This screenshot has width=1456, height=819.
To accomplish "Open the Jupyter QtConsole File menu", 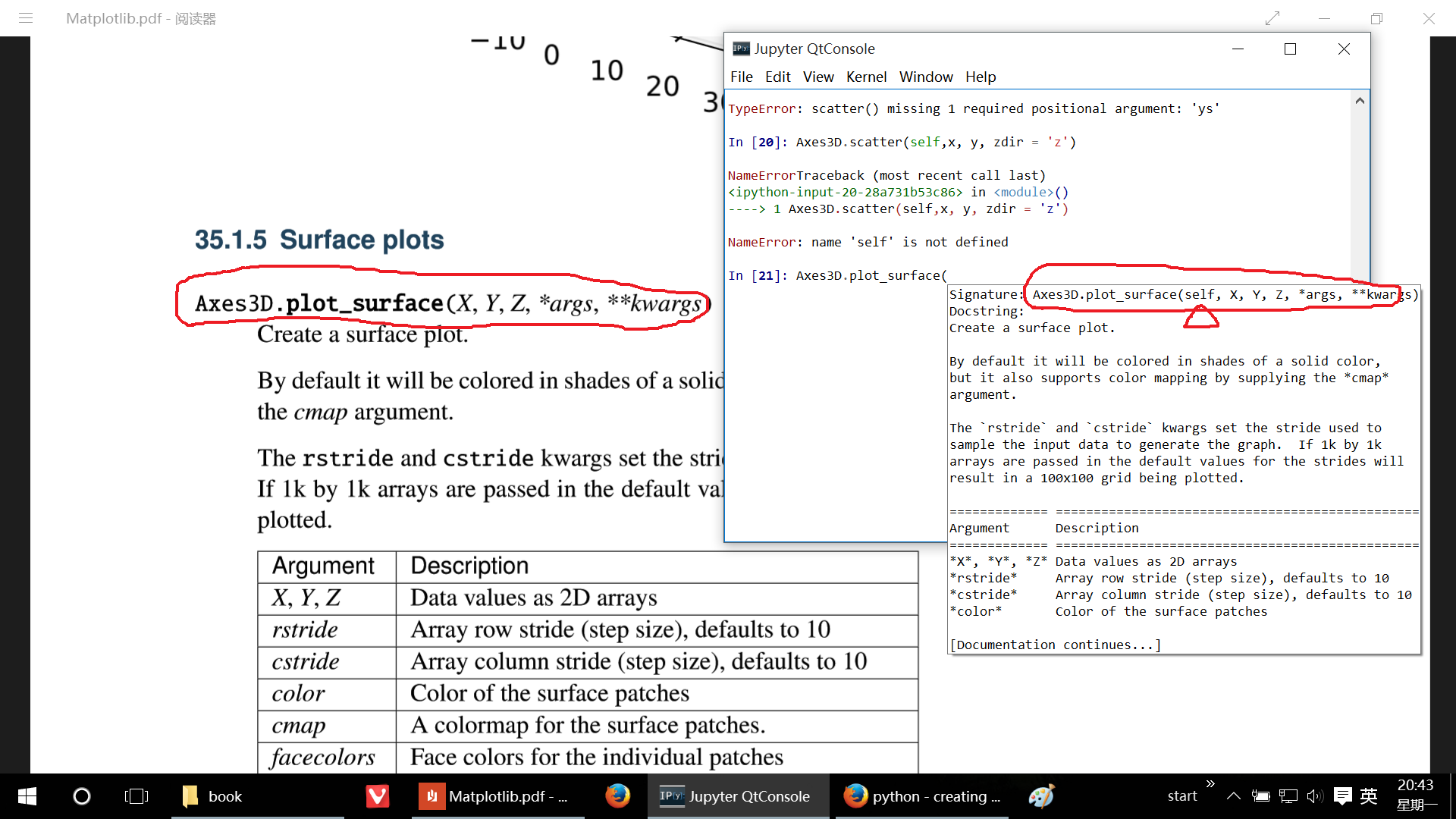I will click(740, 77).
